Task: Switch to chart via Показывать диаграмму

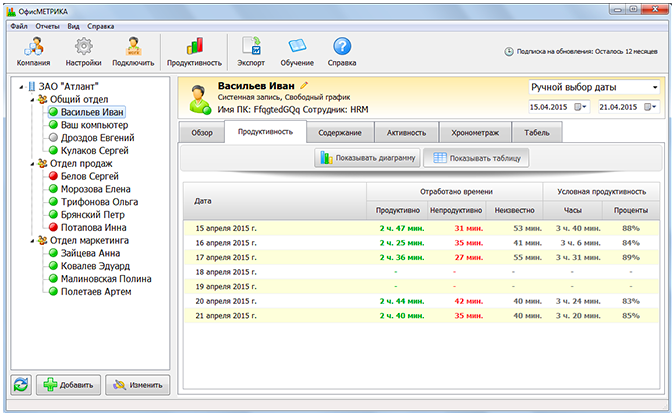Action: click(367, 158)
